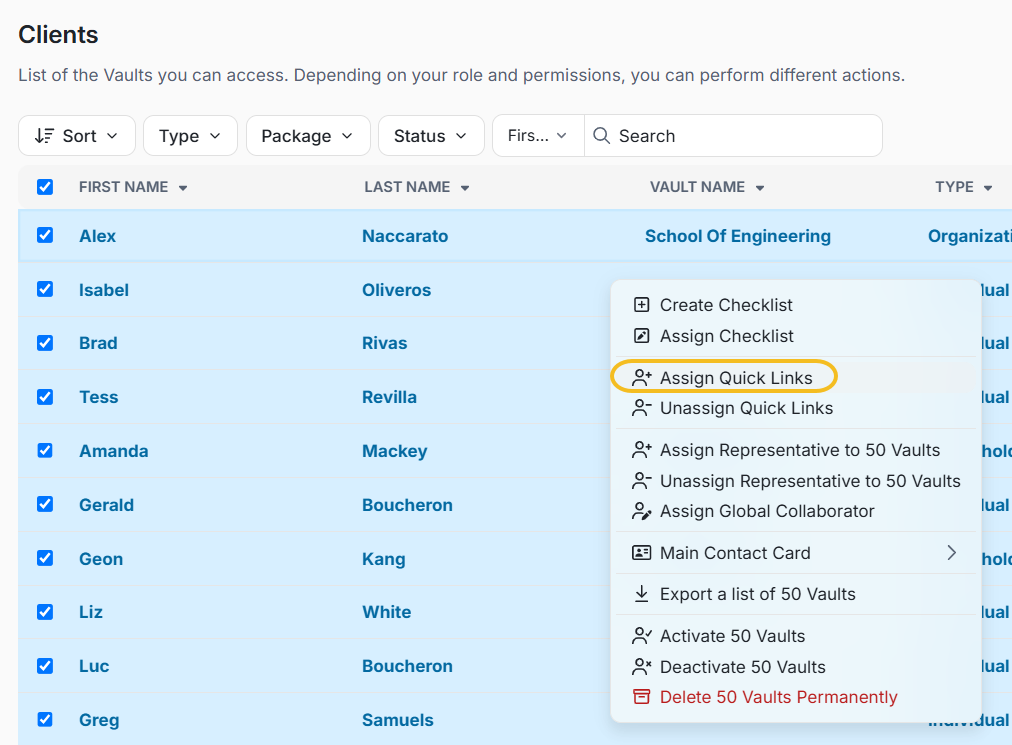Select Unassign Representative to 50 Vaults
1012x745 pixels.
coord(795,481)
